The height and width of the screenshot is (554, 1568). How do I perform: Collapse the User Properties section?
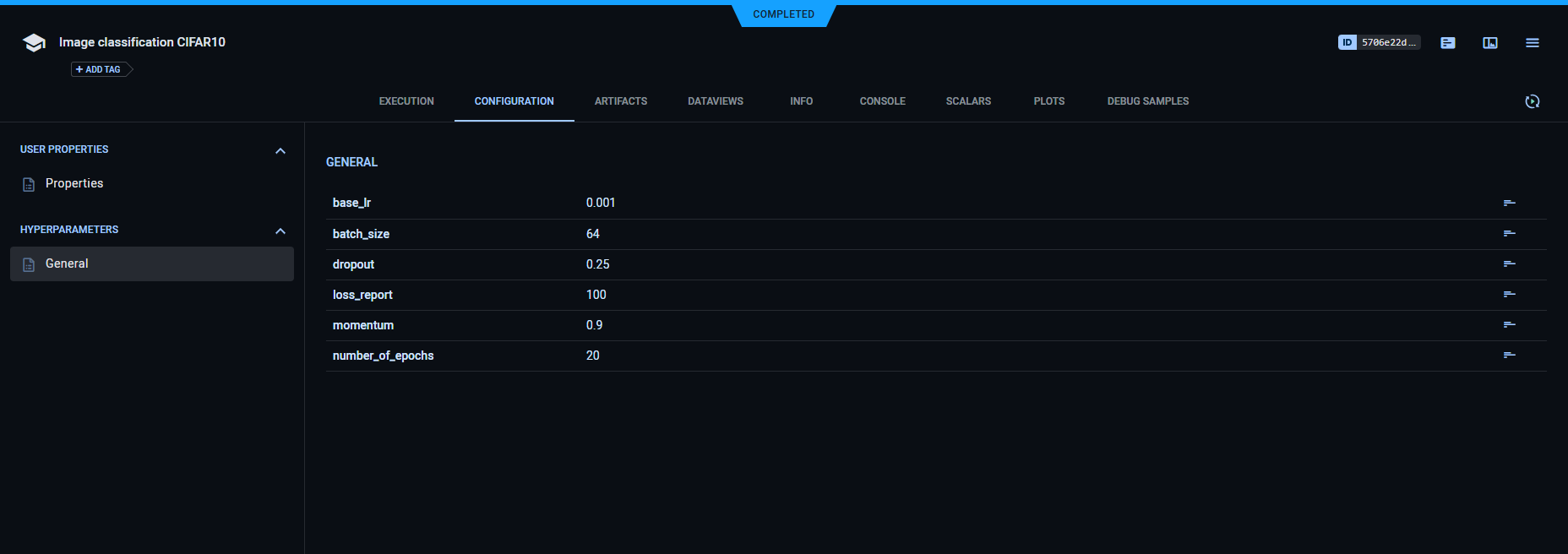click(x=280, y=150)
